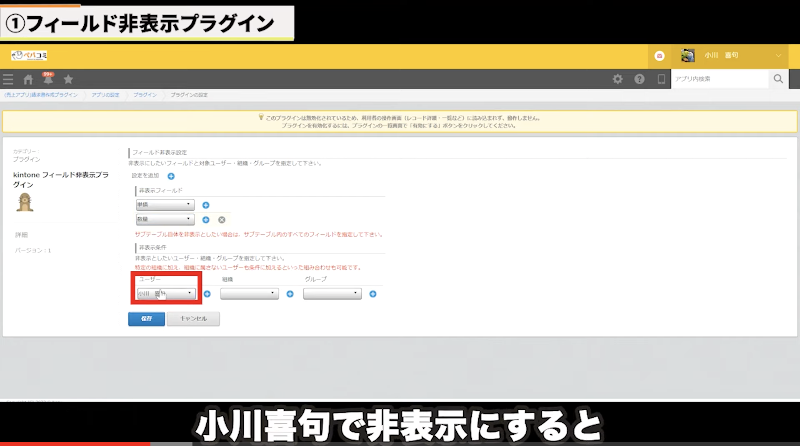Remove the second hidden field row

[221, 219]
